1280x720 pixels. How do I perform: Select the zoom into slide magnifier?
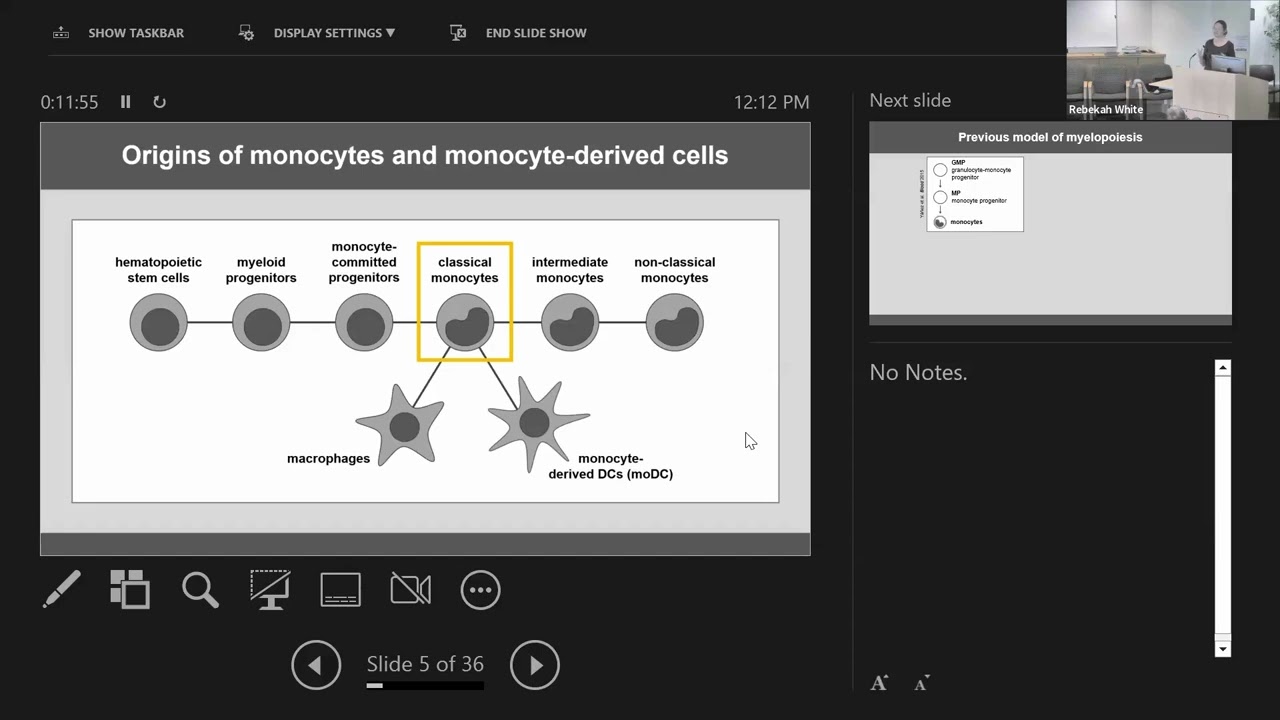[200, 590]
